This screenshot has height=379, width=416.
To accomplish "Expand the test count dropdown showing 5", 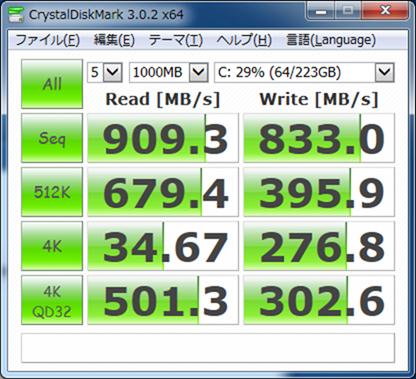I will (x=113, y=72).
